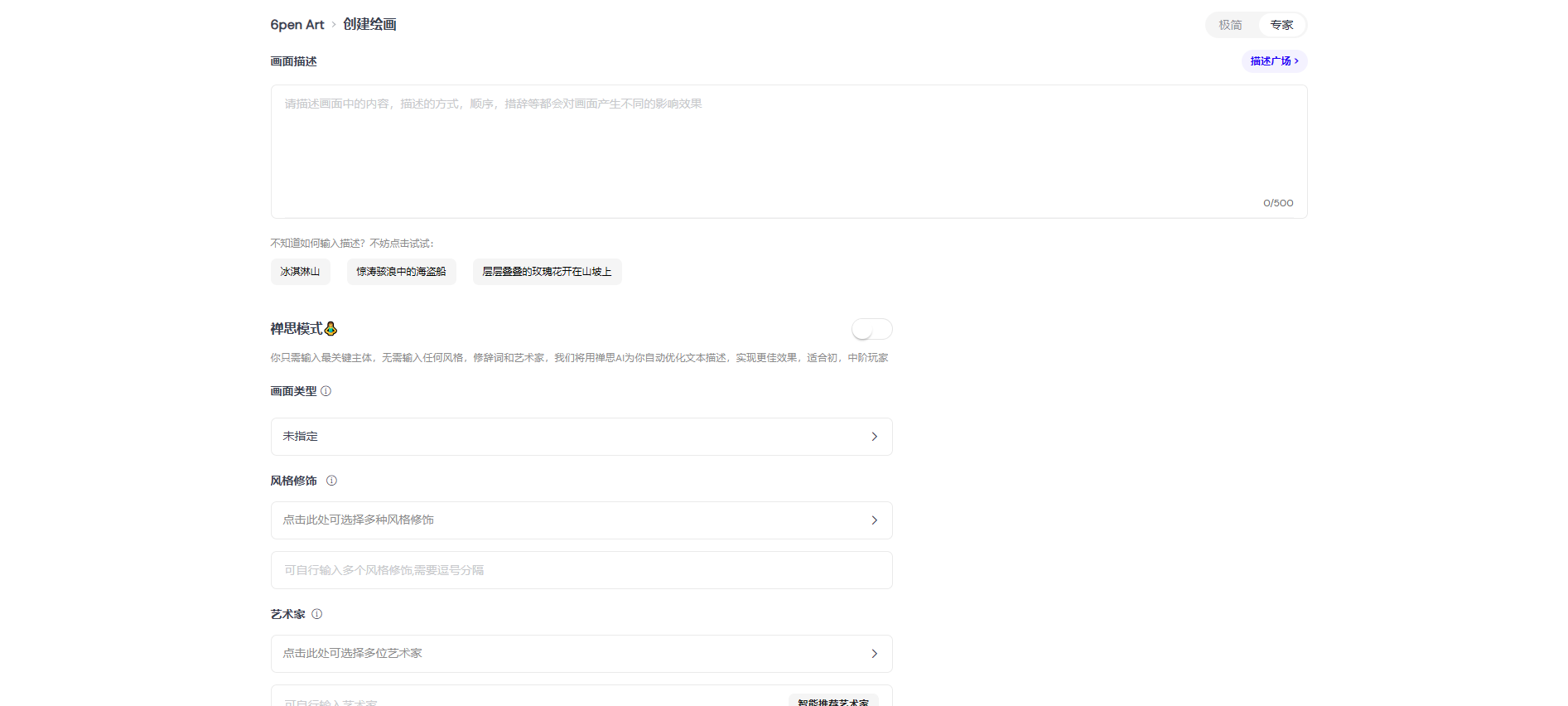
Task: Open the 未指定 画面类型 selector
Action: 581,437
